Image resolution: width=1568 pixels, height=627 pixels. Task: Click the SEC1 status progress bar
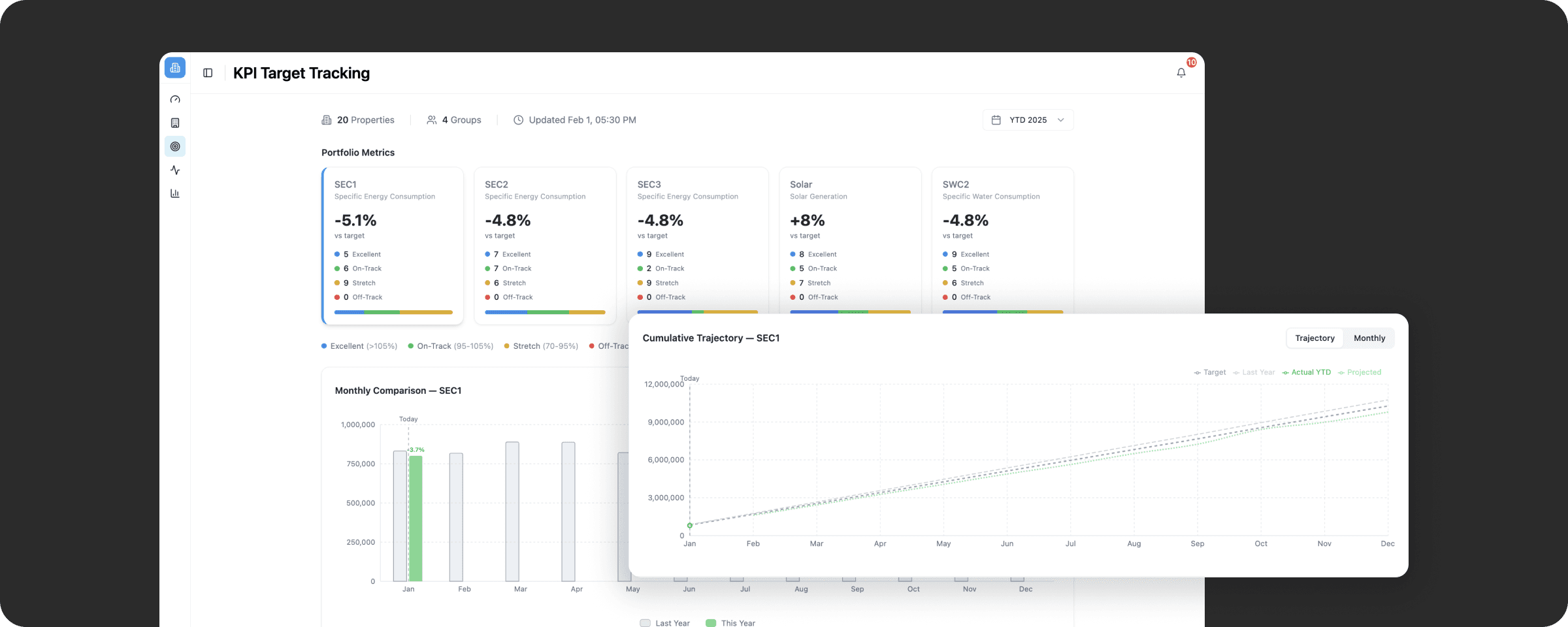[393, 312]
